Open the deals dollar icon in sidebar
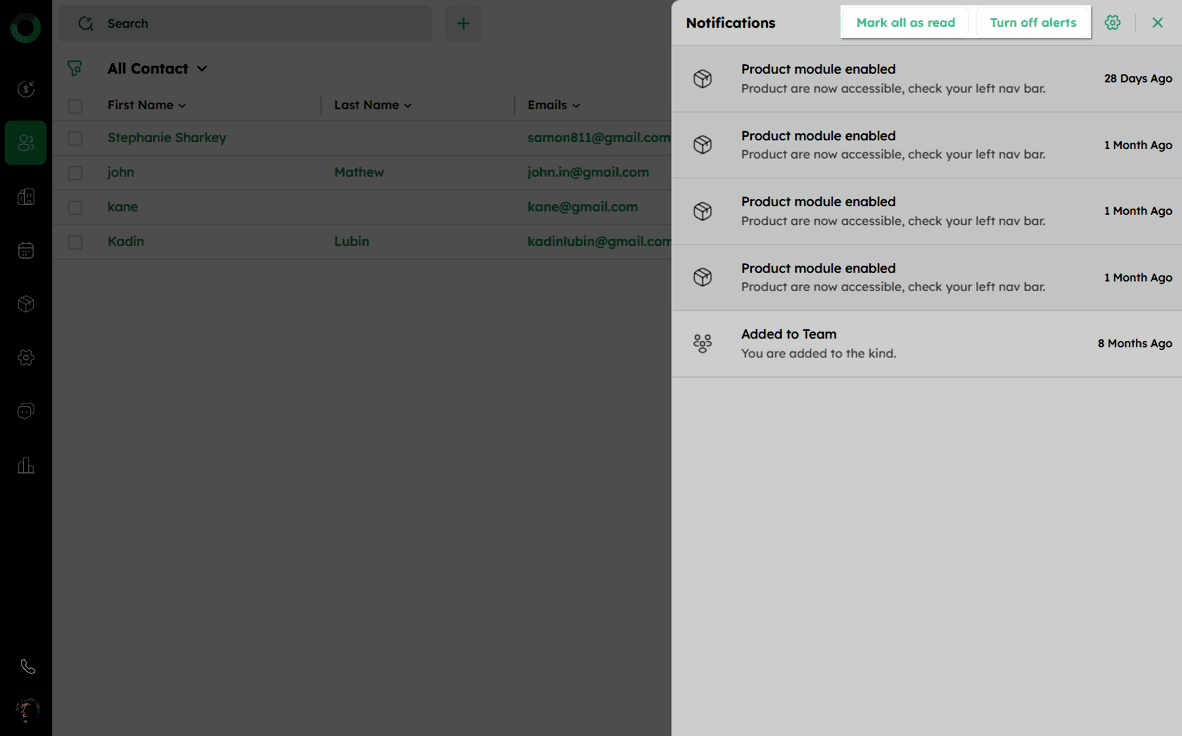The height and width of the screenshot is (736, 1182). coord(26,89)
